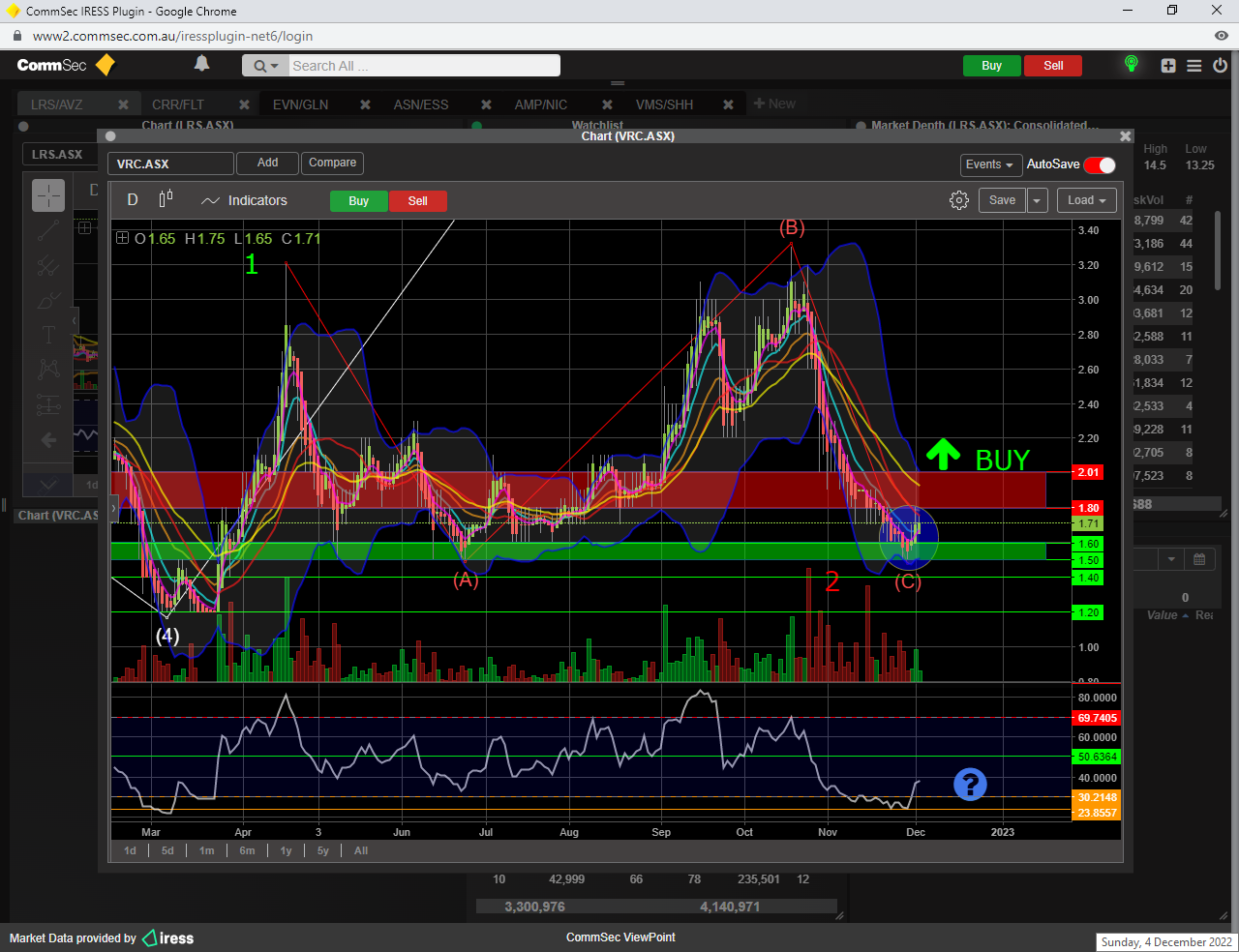Click the Indicators button

click(x=244, y=200)
